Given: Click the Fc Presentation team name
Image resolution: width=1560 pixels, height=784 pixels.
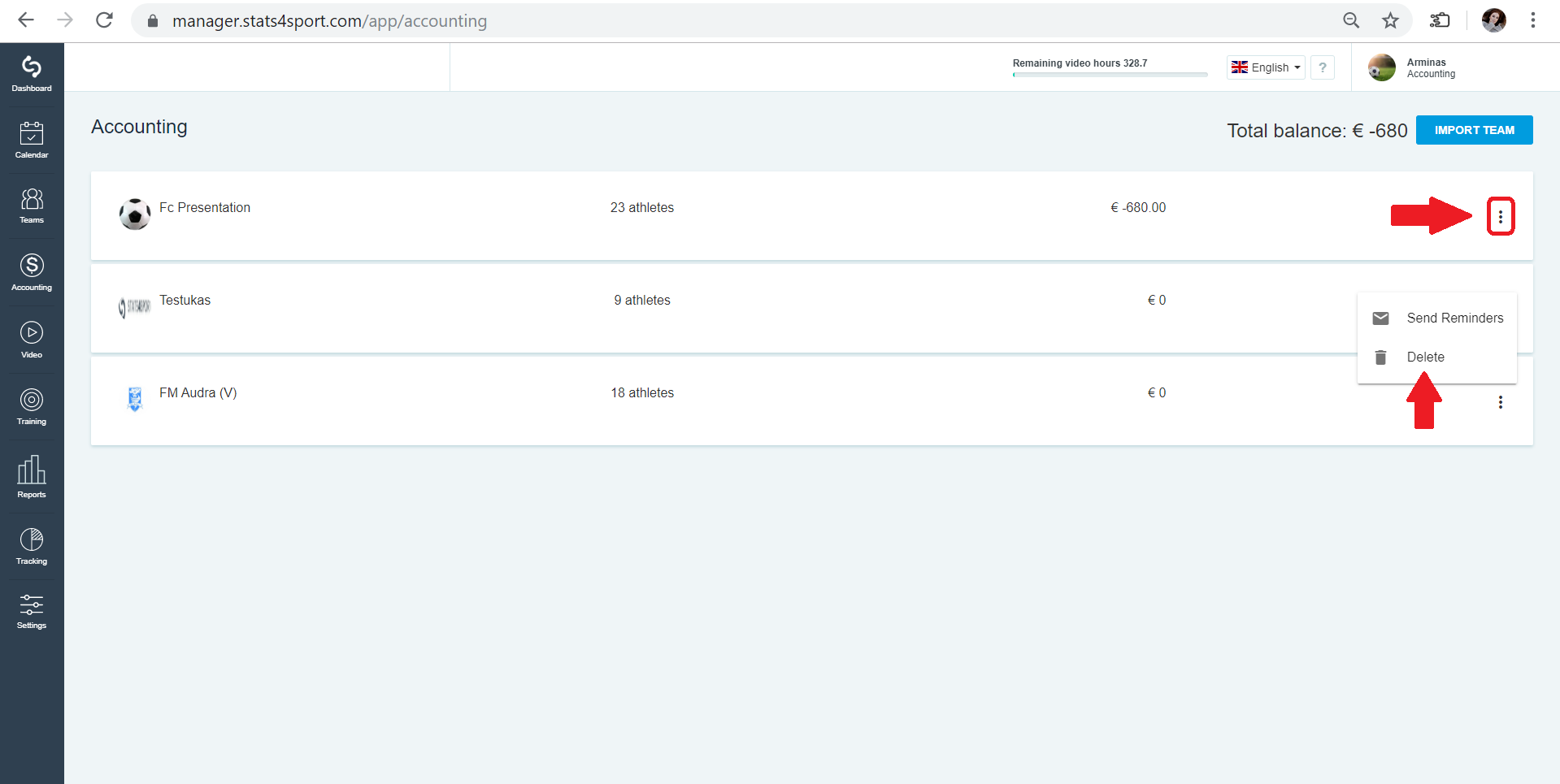Looking at the screenshot, I should click(205, 207).
